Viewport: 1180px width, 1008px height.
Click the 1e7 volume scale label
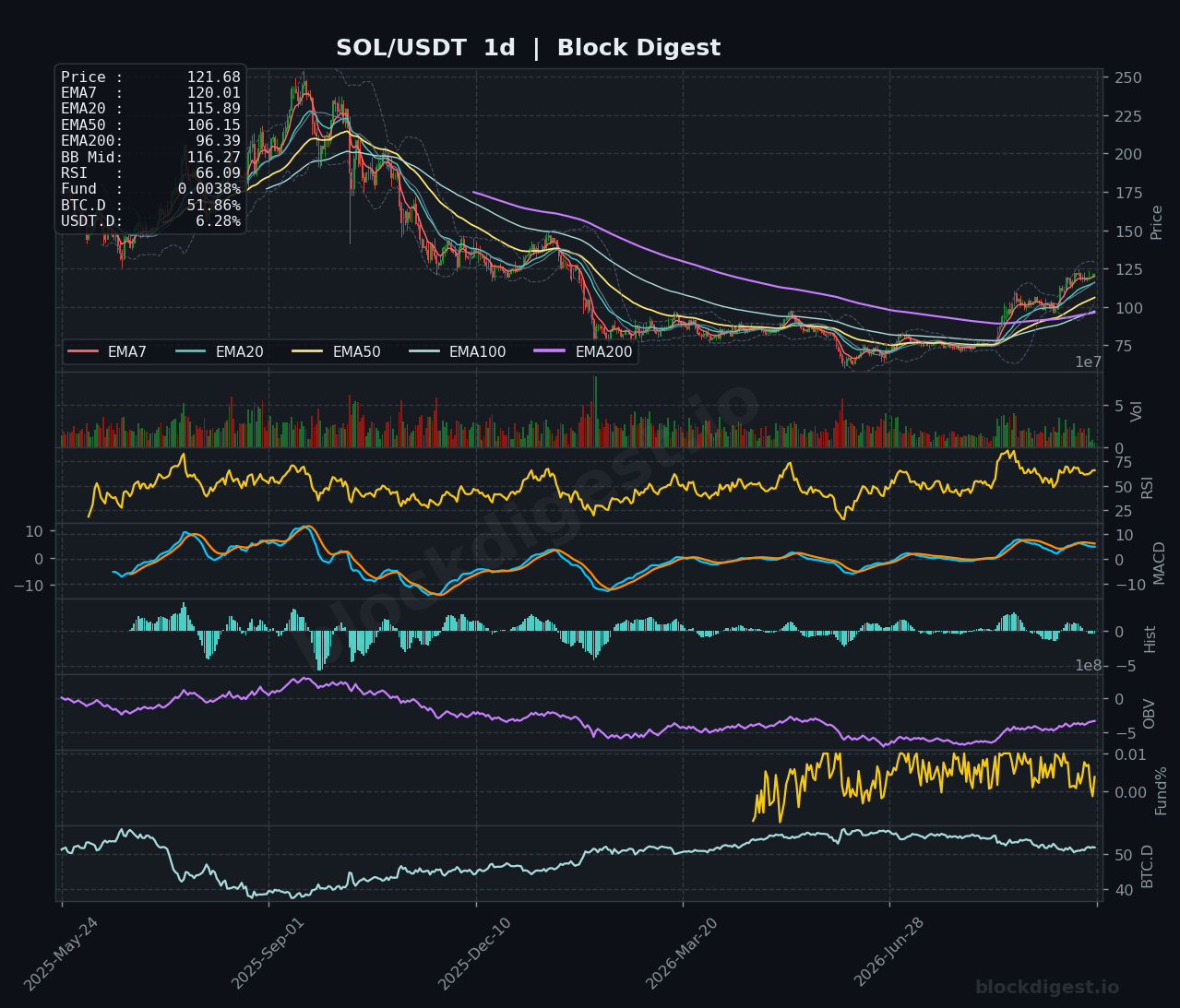coord(1089,362)
